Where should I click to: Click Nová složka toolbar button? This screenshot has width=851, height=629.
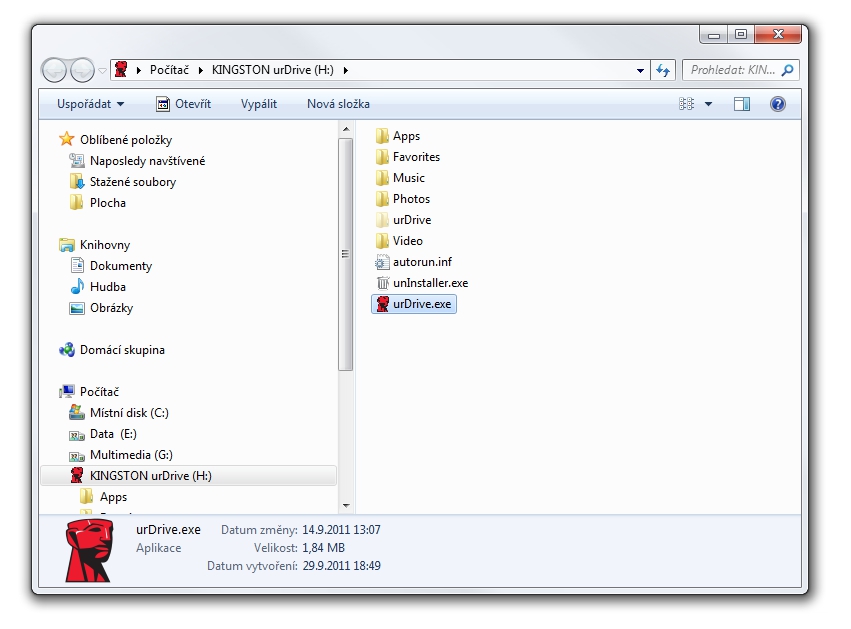[338, 104]
